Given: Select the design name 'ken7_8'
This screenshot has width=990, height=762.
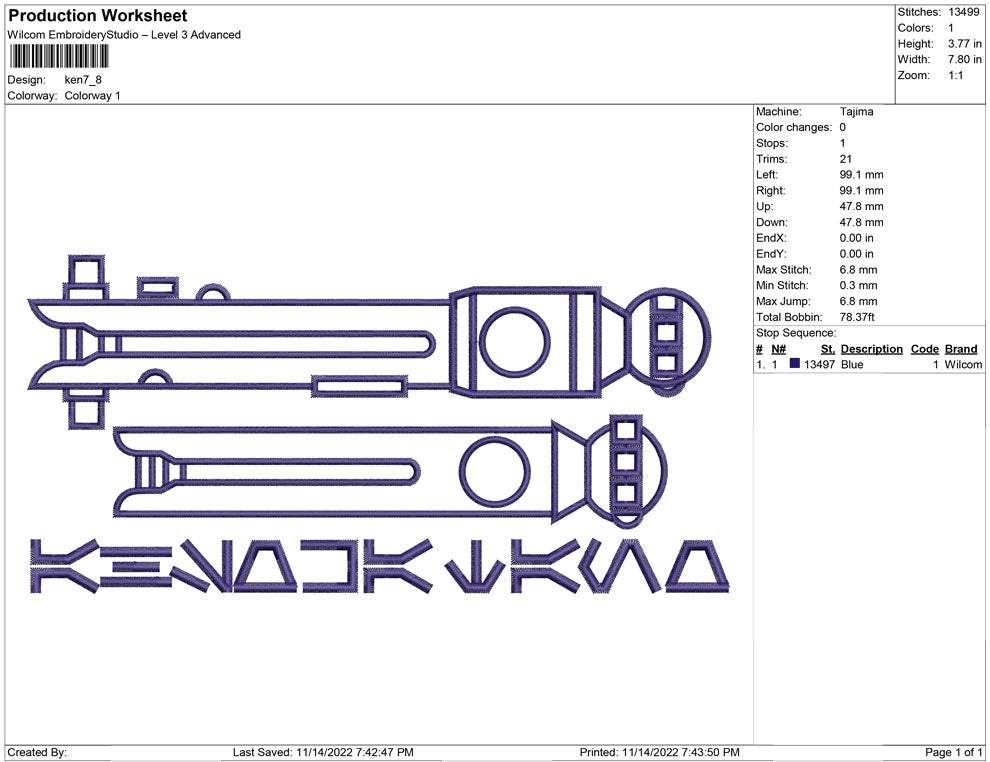Looking at the screenshot, I should [83, 80].
